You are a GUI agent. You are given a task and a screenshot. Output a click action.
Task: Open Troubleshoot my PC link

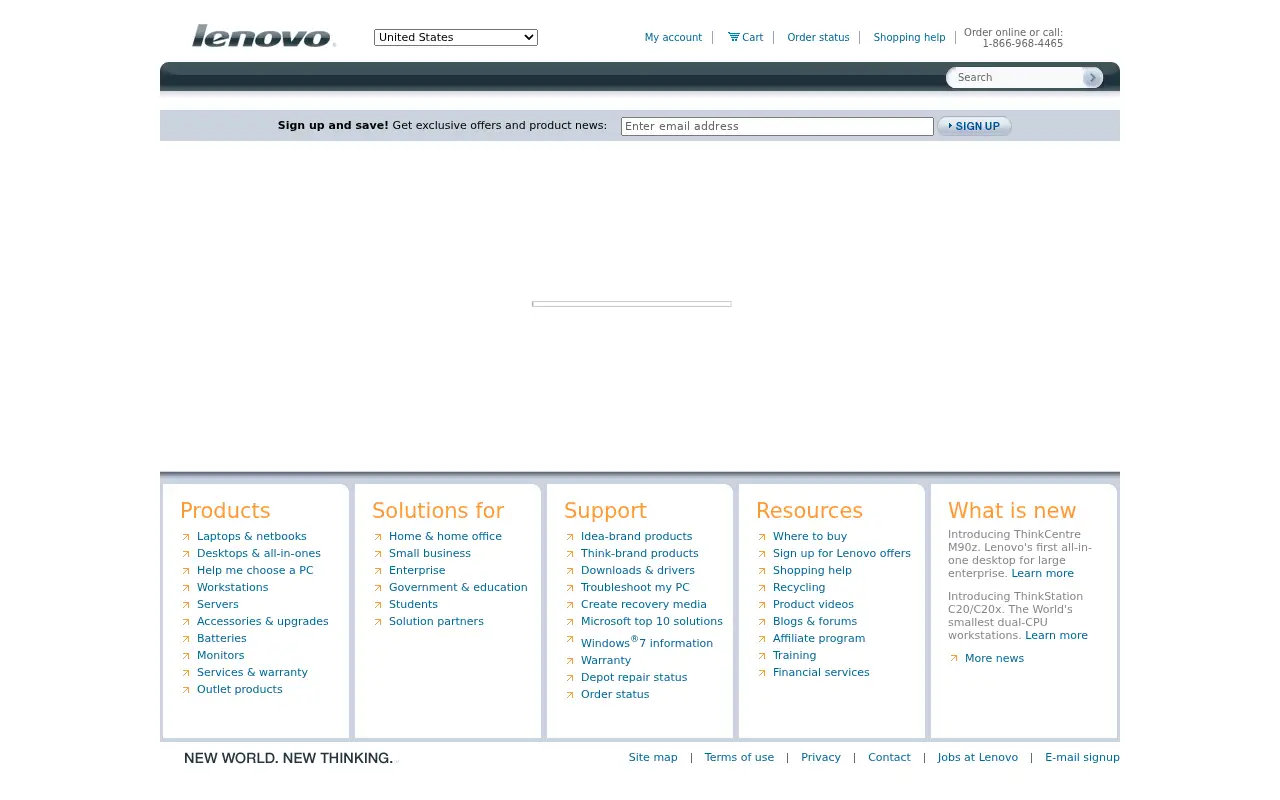[635, 588]
